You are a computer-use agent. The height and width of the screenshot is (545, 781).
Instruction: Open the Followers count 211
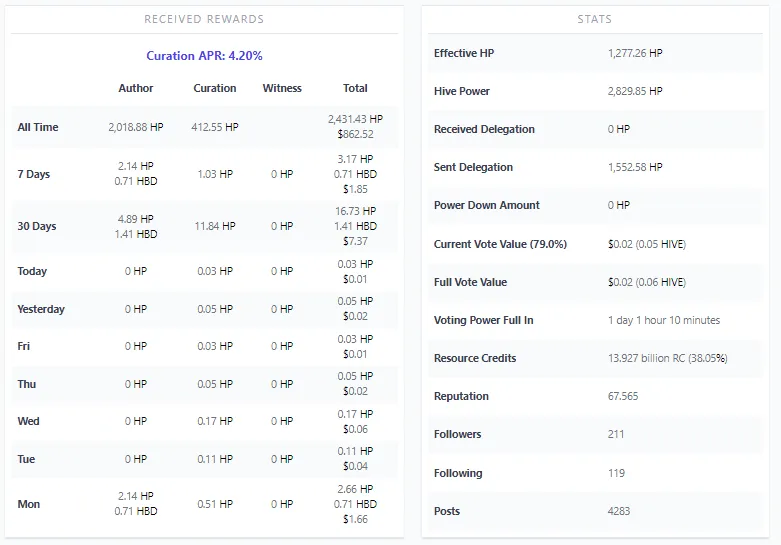click(x=616, y=434)
